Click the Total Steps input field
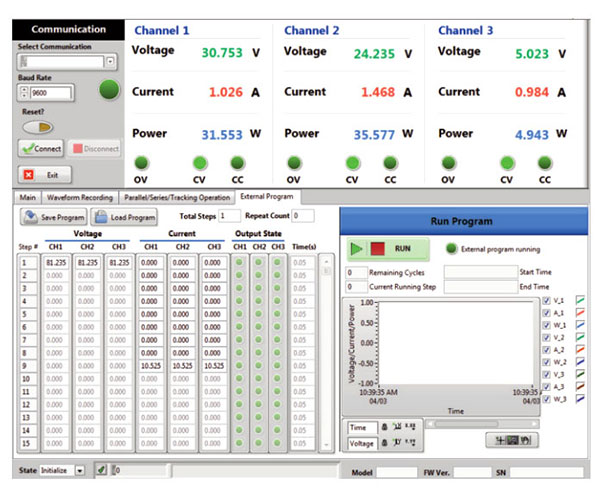 pyautogui.click(x=229, y=216)
